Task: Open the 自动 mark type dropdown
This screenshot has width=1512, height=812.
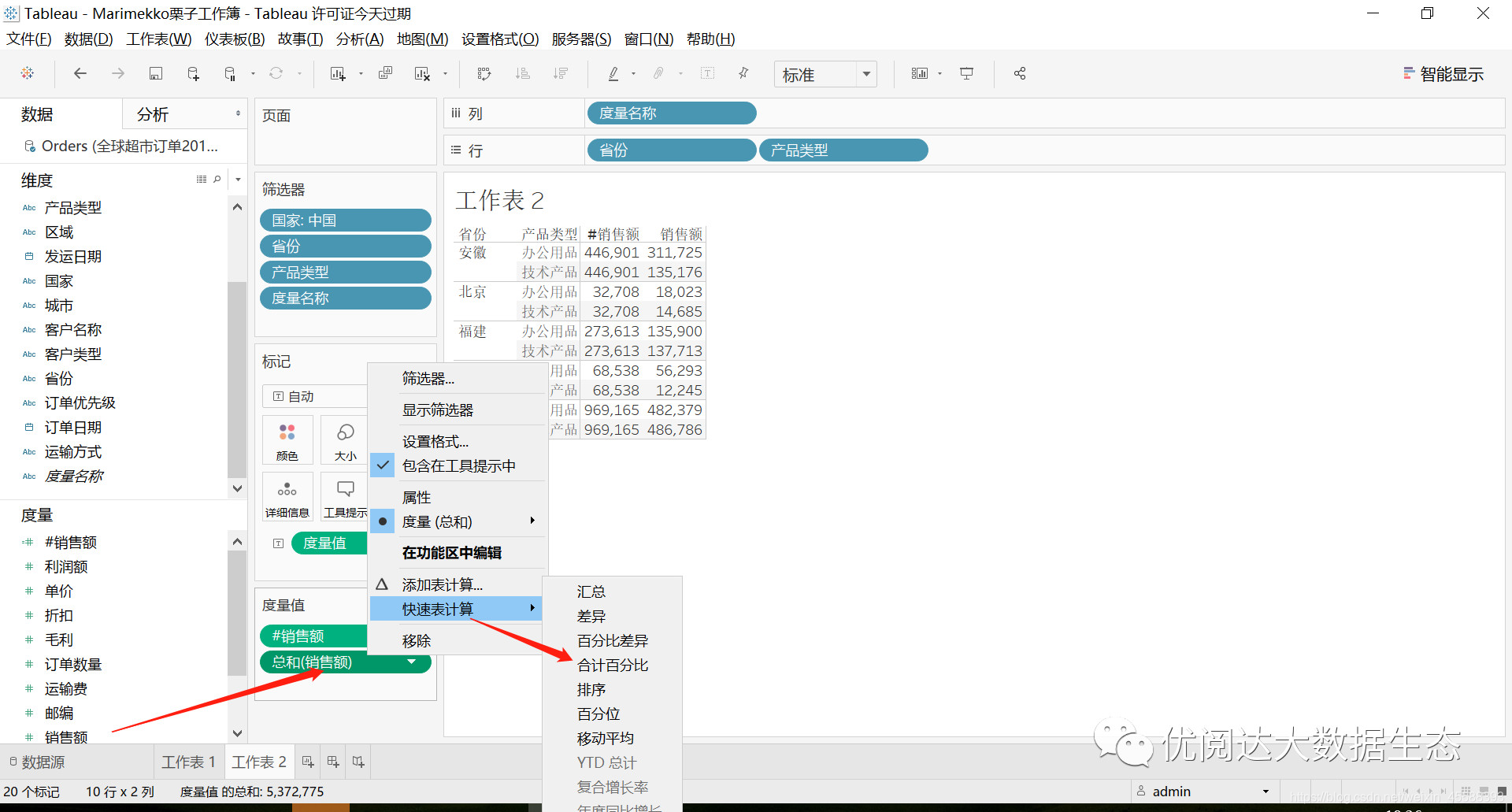Action: [316, 396]
